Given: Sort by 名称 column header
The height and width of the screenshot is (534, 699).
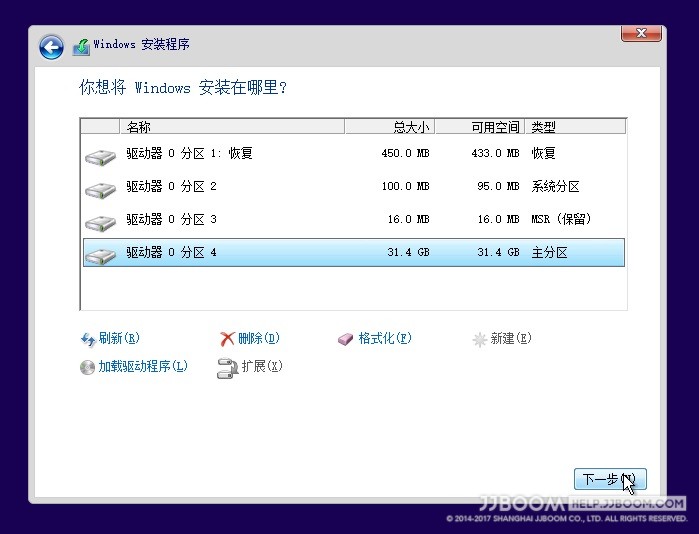Looking at the screenshot, I should click(232, 127).
